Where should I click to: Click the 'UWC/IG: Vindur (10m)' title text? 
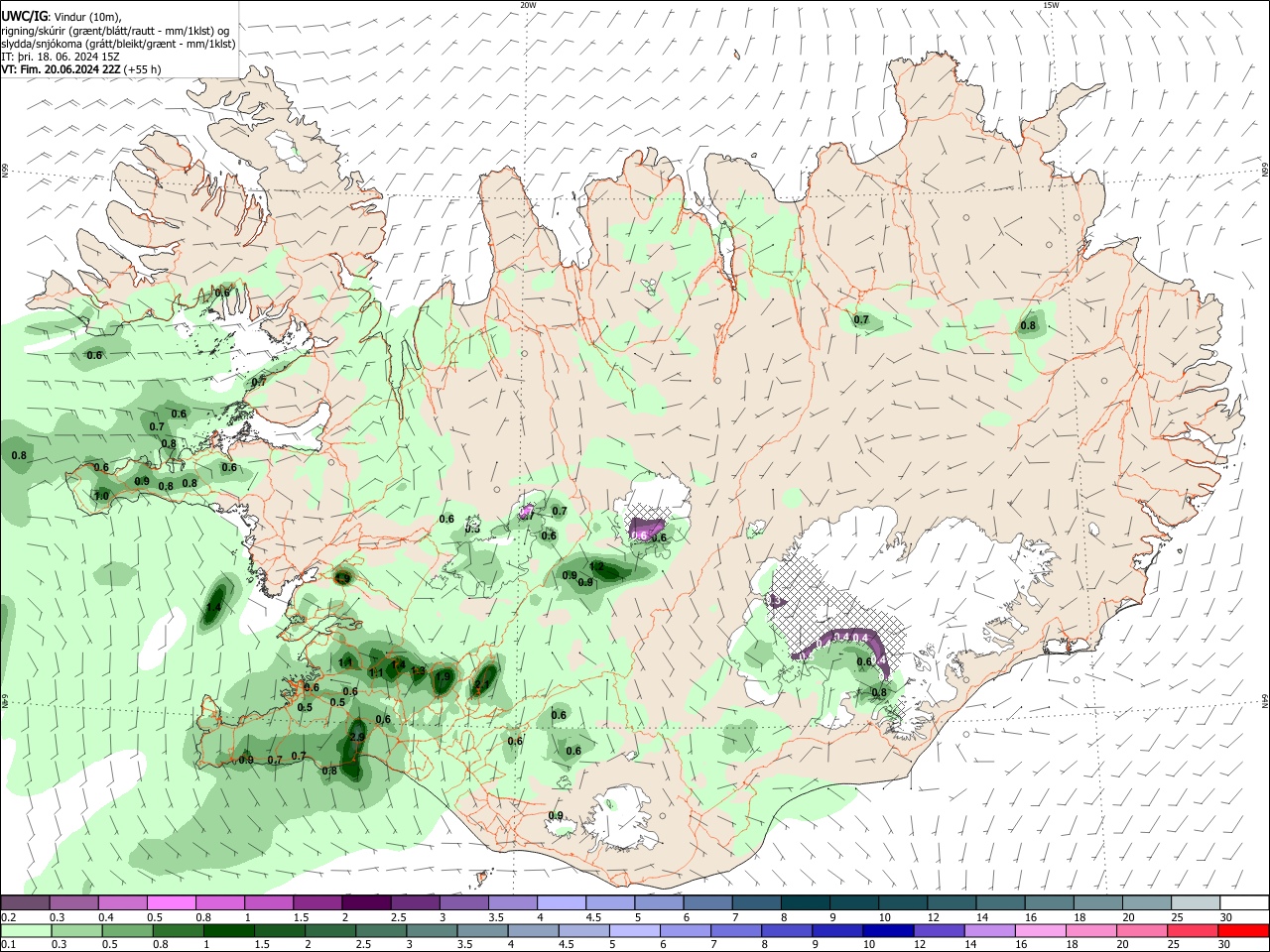[62, 17]
